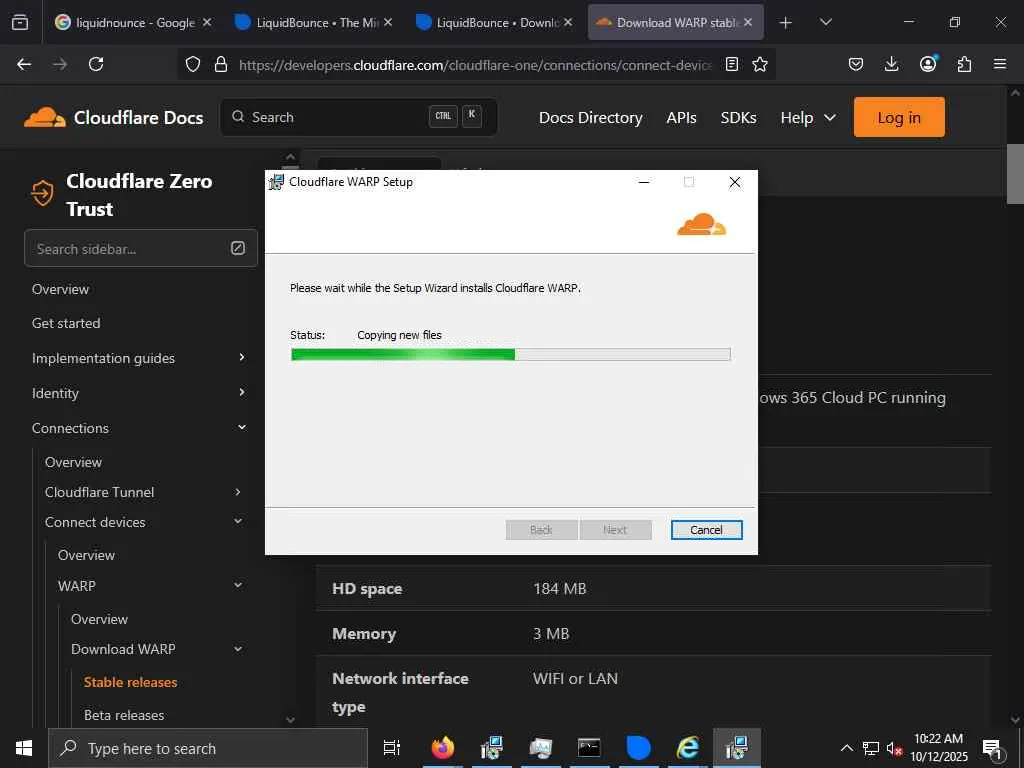This screenshot has height=768, width=1024.
Task: Click the taskbar clock showing 10:22 AM
Action: (x=938, y=748)
